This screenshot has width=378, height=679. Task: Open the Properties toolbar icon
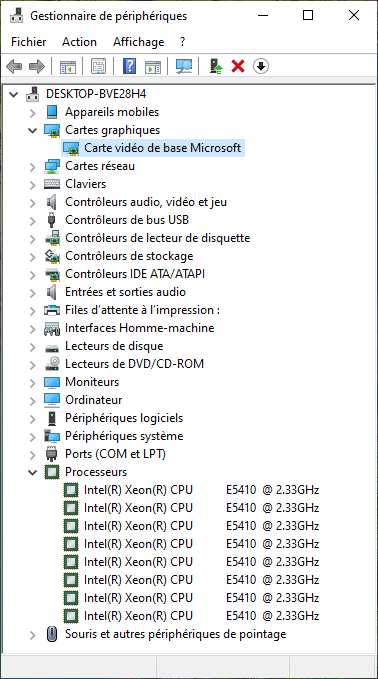[x=99, y=66]
